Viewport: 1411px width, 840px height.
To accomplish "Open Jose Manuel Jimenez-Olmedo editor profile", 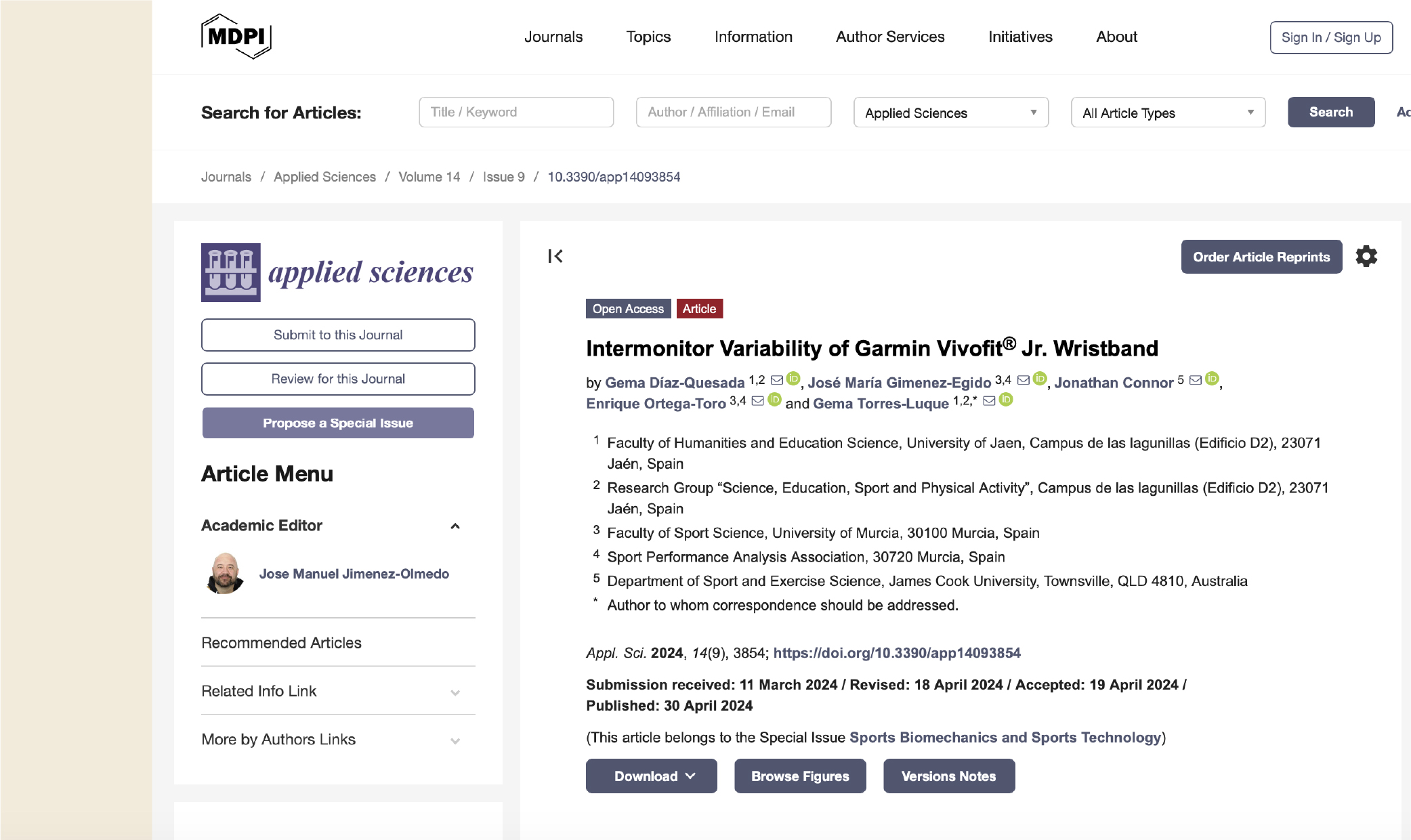I will [x=354, y=574].
